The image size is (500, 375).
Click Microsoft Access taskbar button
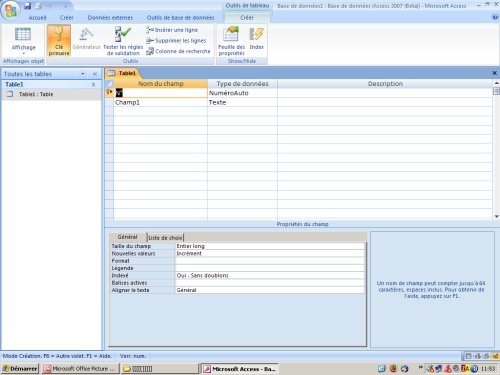[x=239, y=369]
